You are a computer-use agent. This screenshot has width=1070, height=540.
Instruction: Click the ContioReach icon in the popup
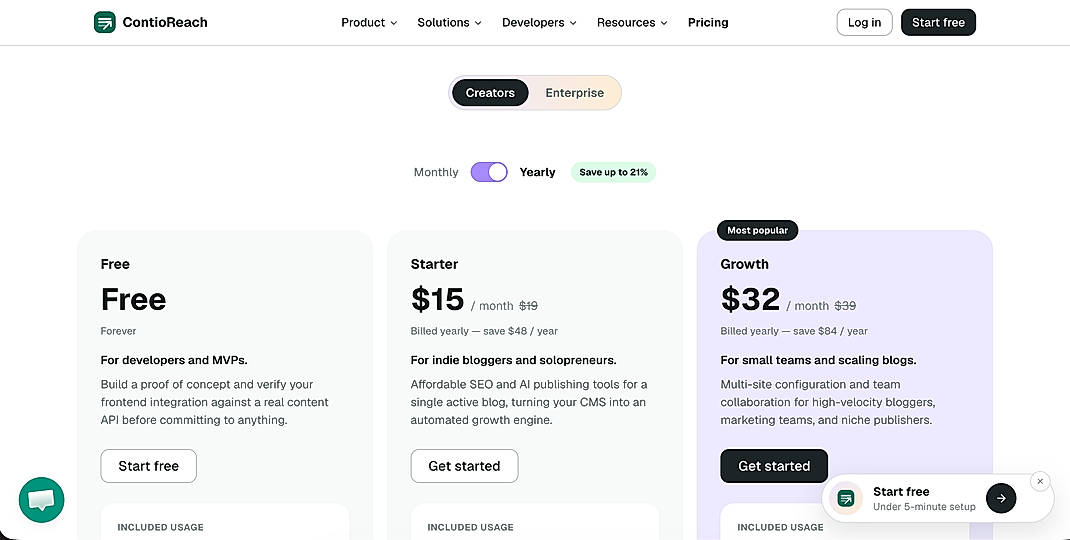[x=845, y=498]
